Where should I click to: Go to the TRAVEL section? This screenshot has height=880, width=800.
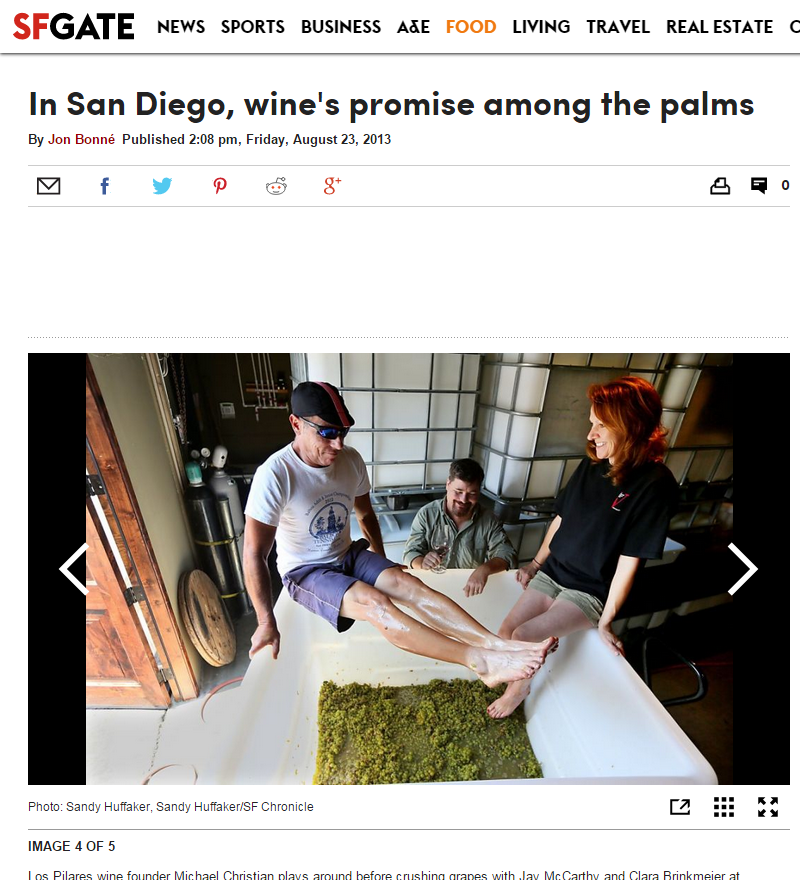[618, 26]
